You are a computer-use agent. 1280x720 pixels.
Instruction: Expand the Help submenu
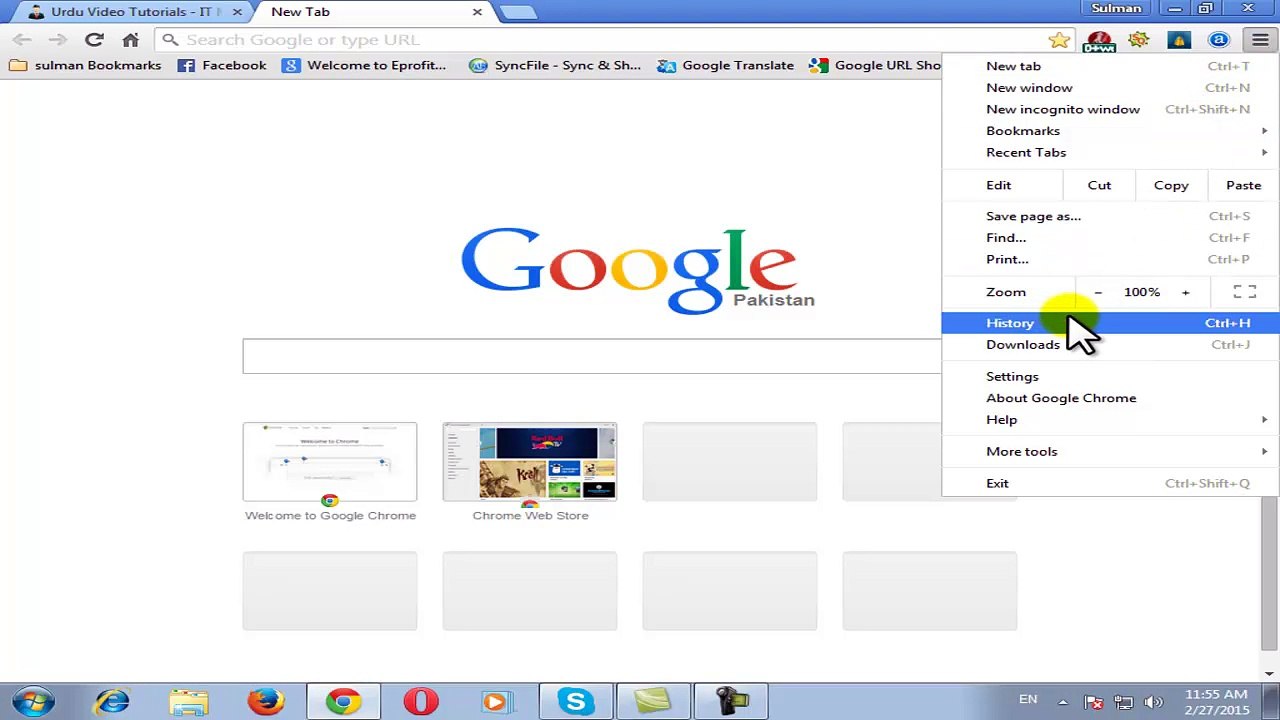coord(1110,420)
